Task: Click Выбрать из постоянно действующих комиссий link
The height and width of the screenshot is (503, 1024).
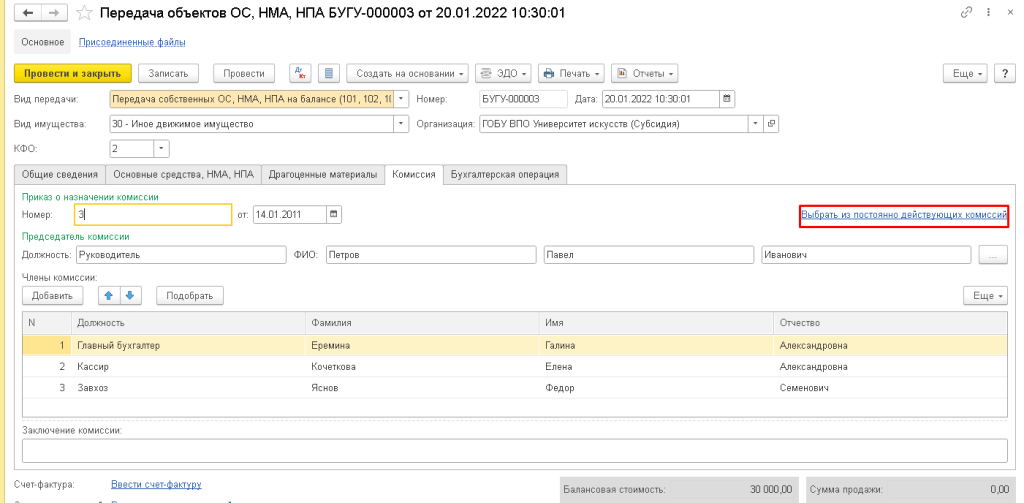Action: click(903, 215)
